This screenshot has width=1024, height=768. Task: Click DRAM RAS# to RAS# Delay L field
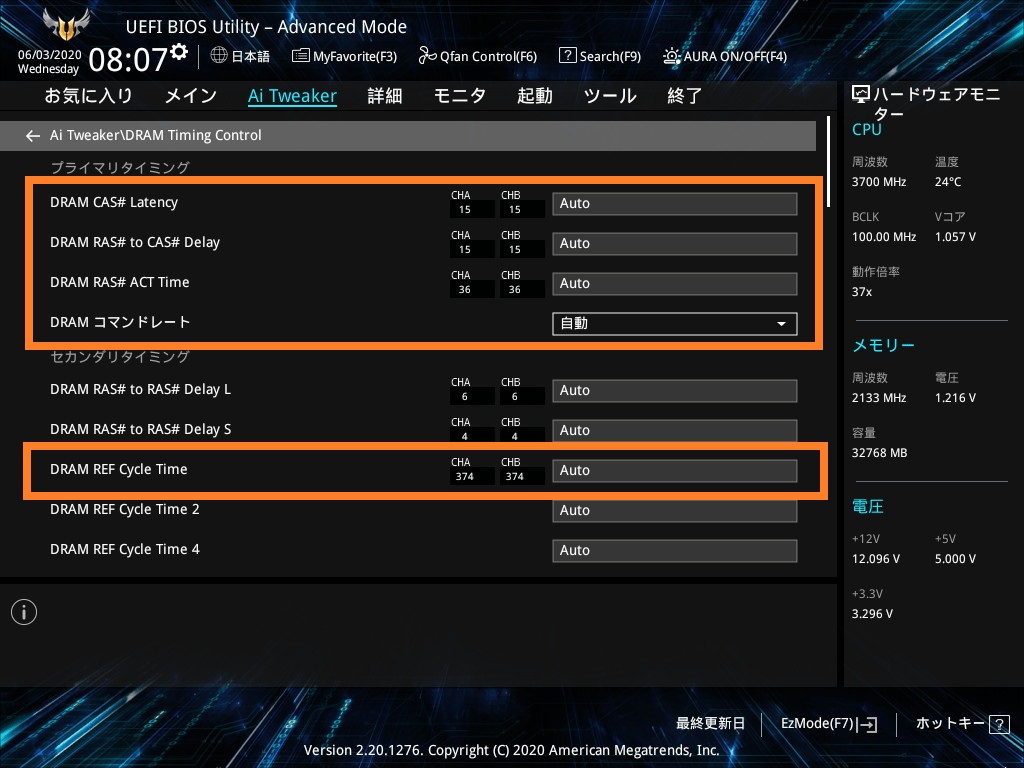pos(675,391)
